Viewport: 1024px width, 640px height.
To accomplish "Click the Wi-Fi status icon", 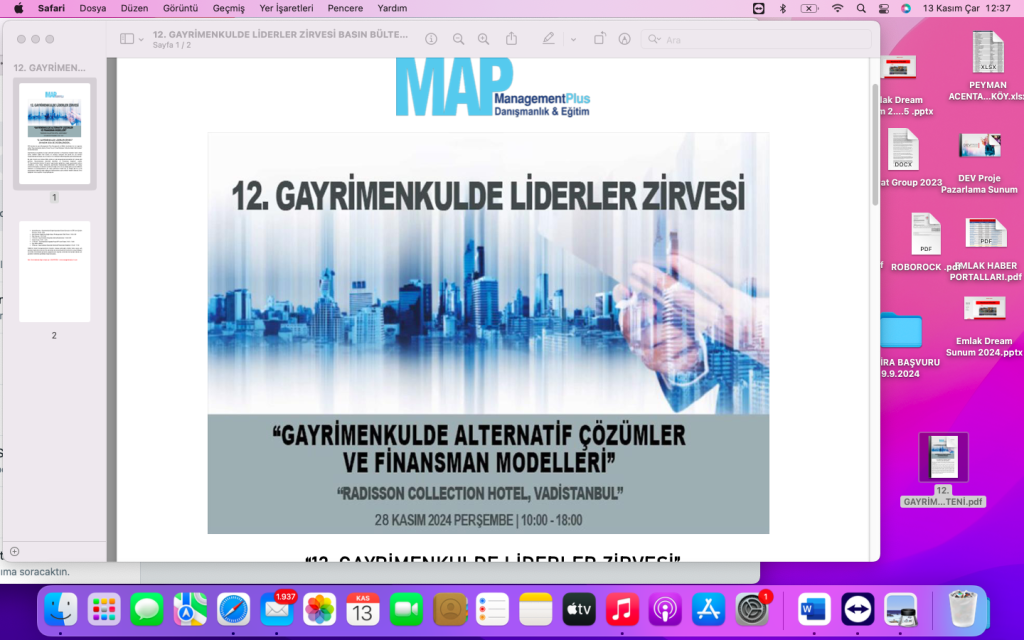I will (x=837, y=8).
